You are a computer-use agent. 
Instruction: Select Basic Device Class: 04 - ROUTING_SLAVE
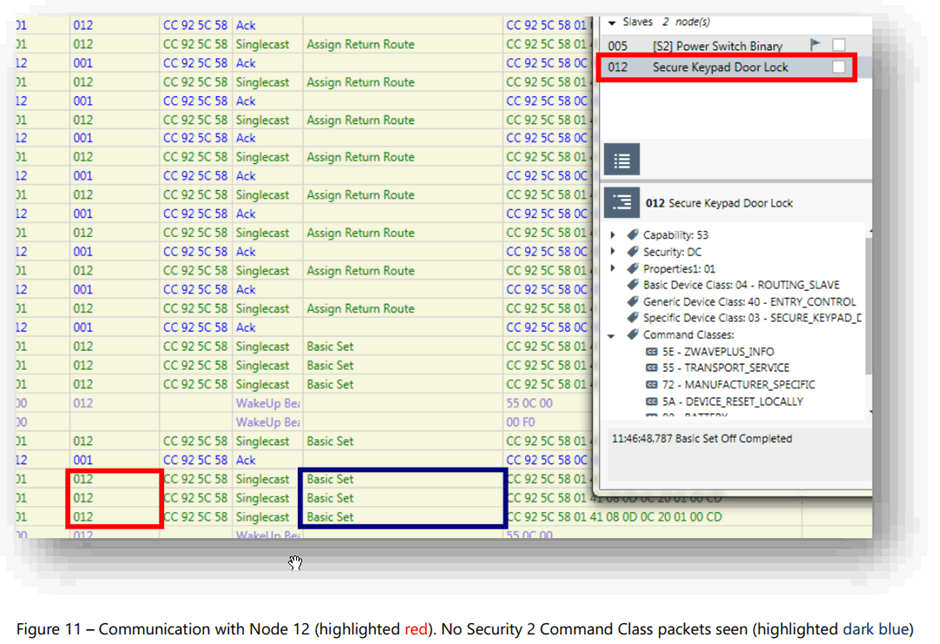click(741, 285)
